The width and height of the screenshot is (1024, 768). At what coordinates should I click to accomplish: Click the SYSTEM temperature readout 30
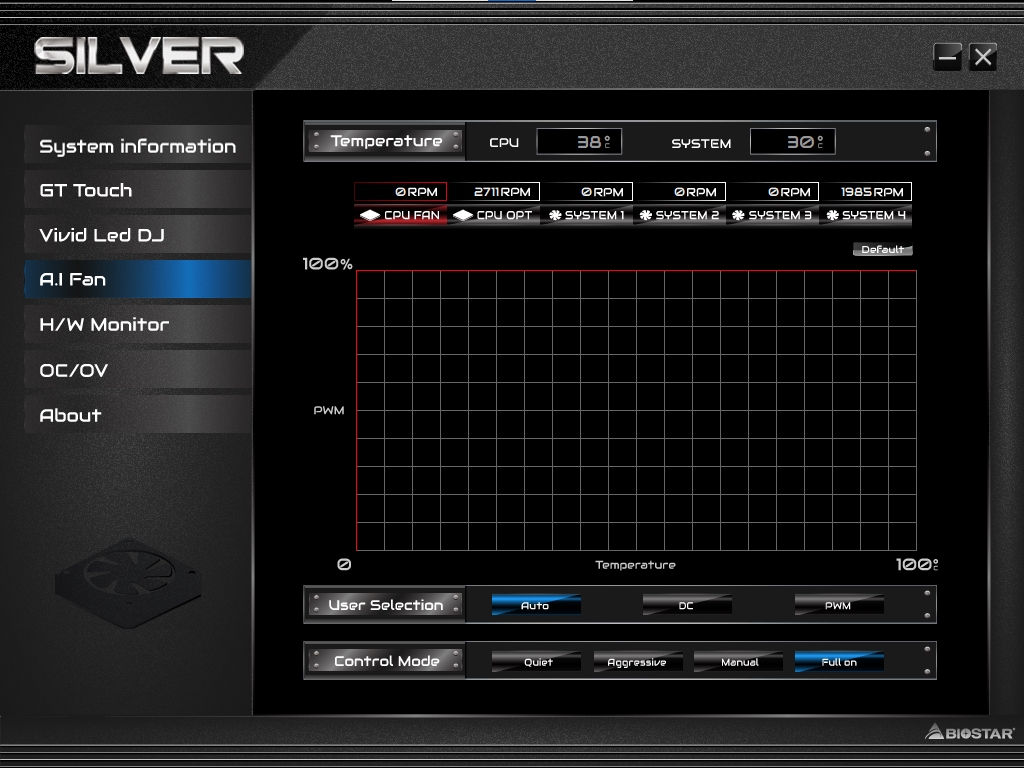pyautogui.click(x=793, y=142)
